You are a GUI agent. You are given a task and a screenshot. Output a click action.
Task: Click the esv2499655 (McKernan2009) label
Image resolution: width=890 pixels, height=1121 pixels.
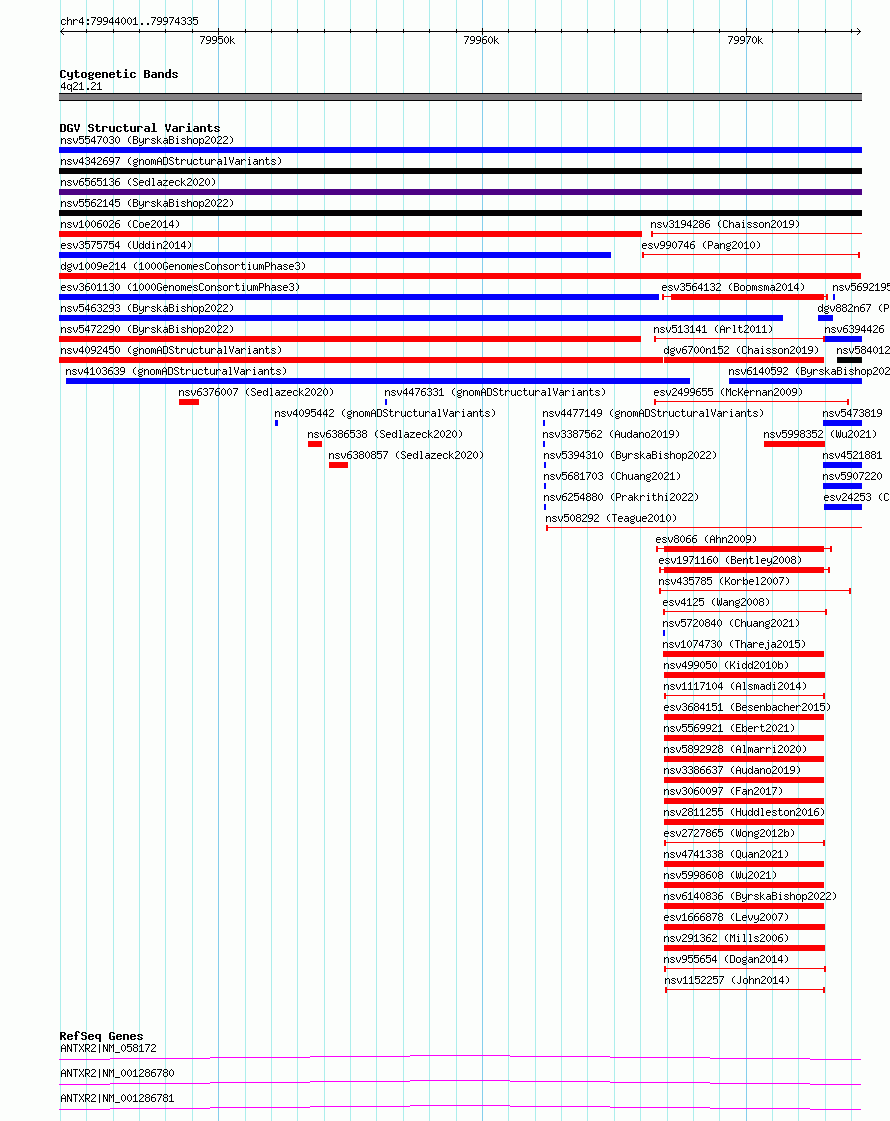click(728, 392)
